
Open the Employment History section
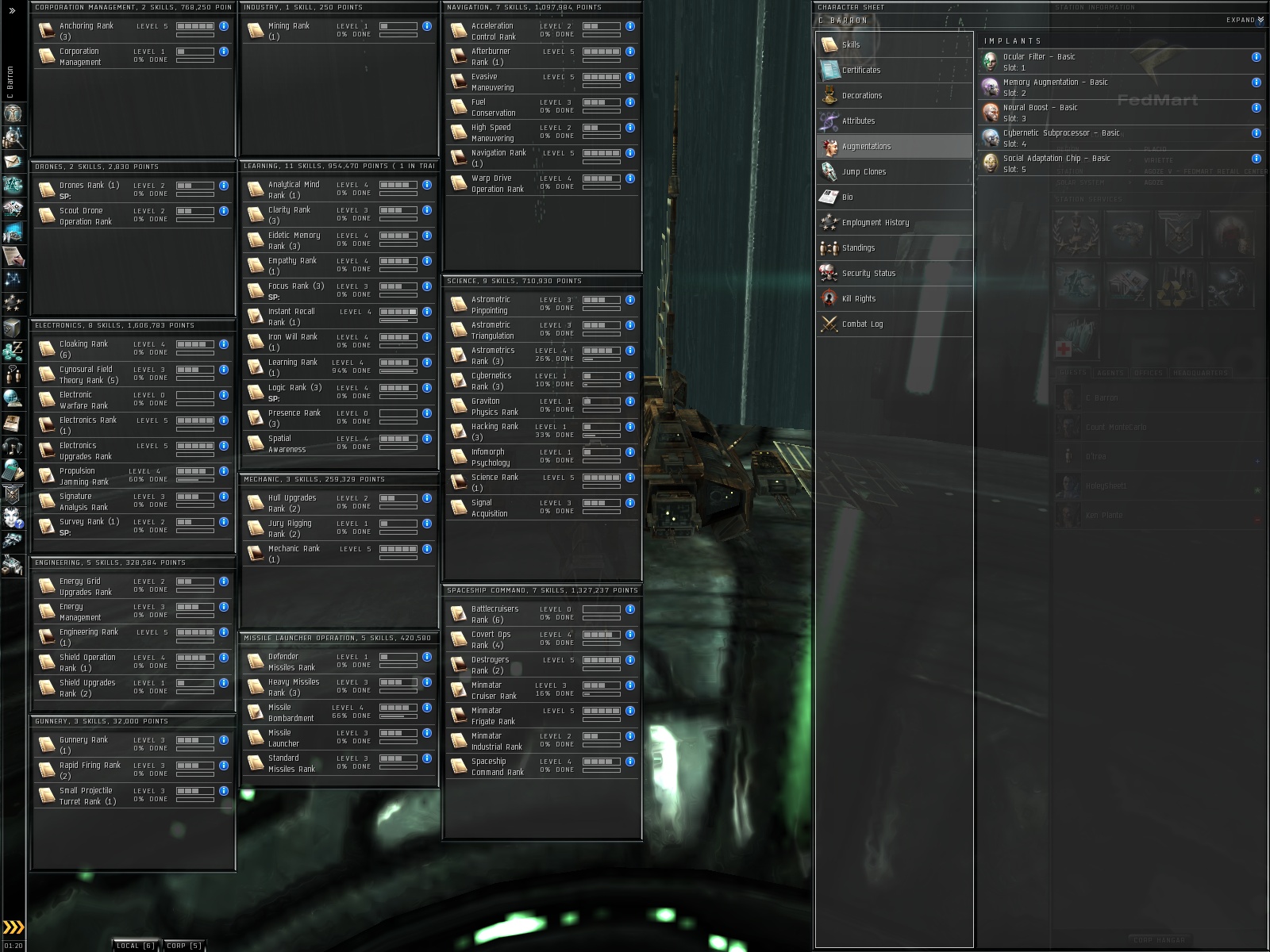coord(895,223)
